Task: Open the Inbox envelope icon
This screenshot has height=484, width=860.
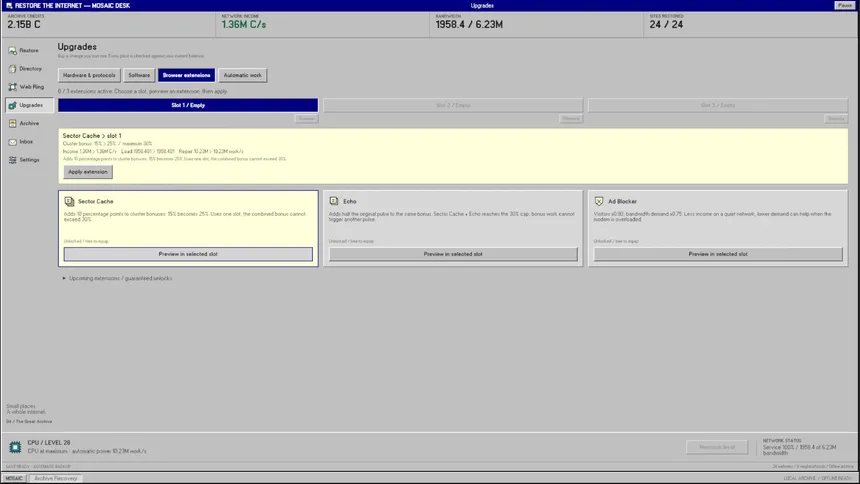Action: pyautogui.click(x=13, y=142)
